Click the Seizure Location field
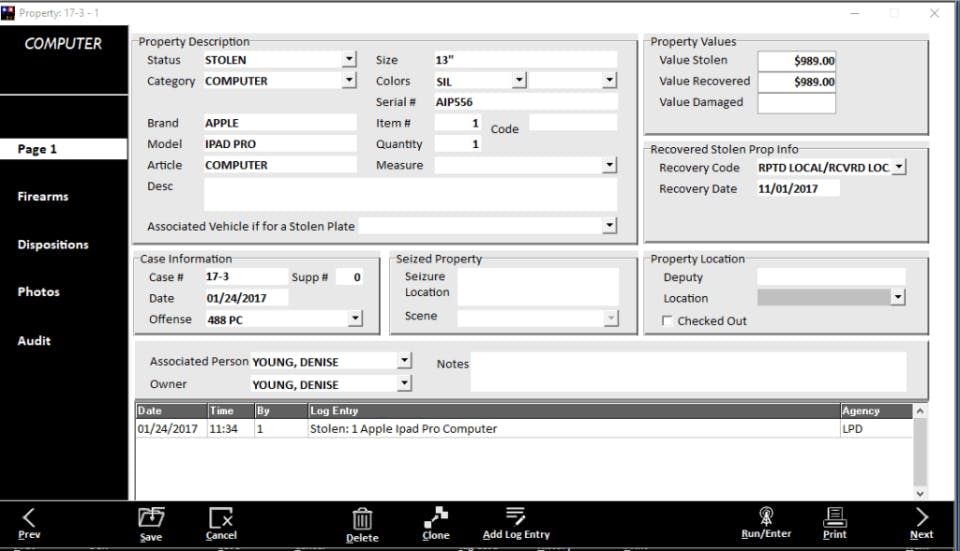This screenshot has width=960, height=551. coord(538,286)
